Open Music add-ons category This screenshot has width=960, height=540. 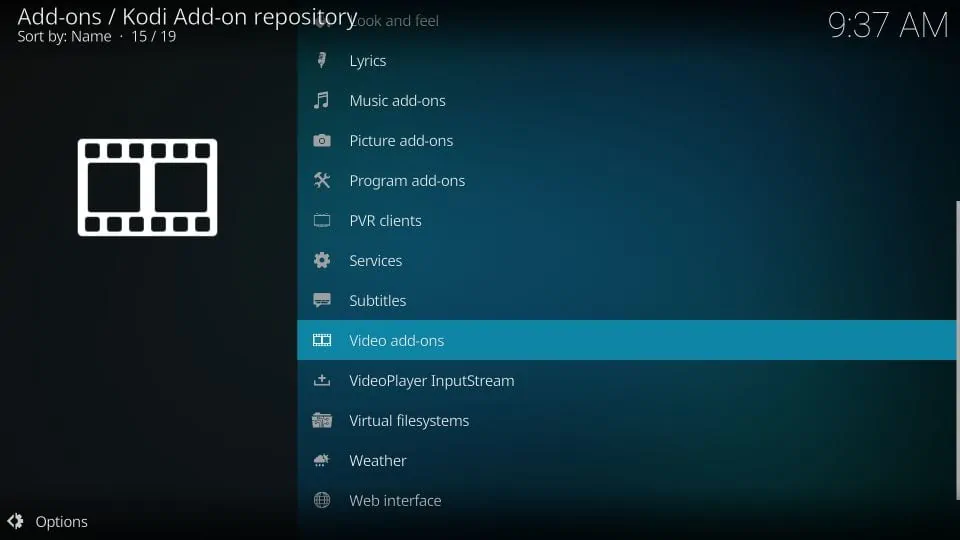pyautogui.click(x=626, y=100)
